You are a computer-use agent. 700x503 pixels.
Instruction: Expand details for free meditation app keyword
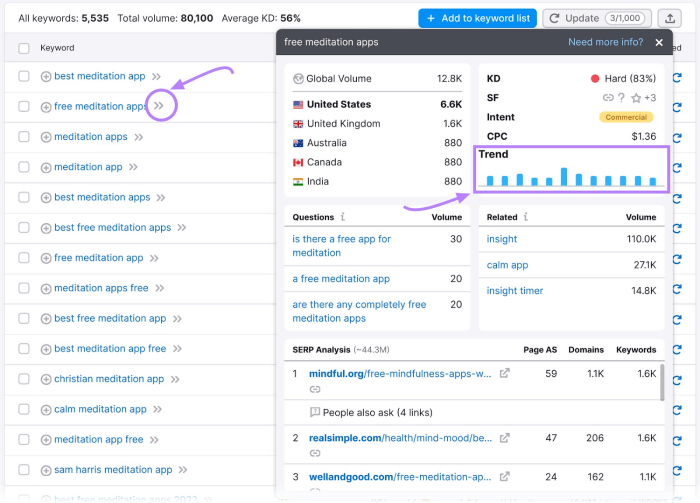coord(154,258)
